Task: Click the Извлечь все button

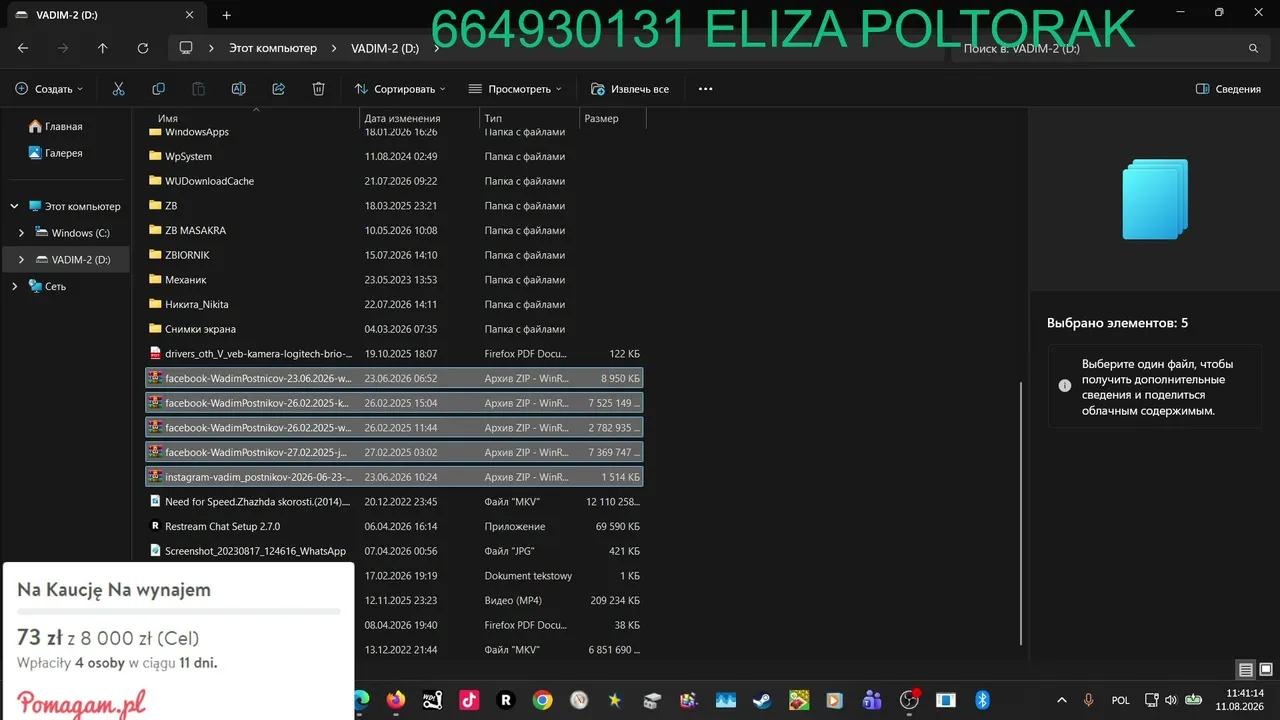Action: pyautogui.click(x=630, y=89)
